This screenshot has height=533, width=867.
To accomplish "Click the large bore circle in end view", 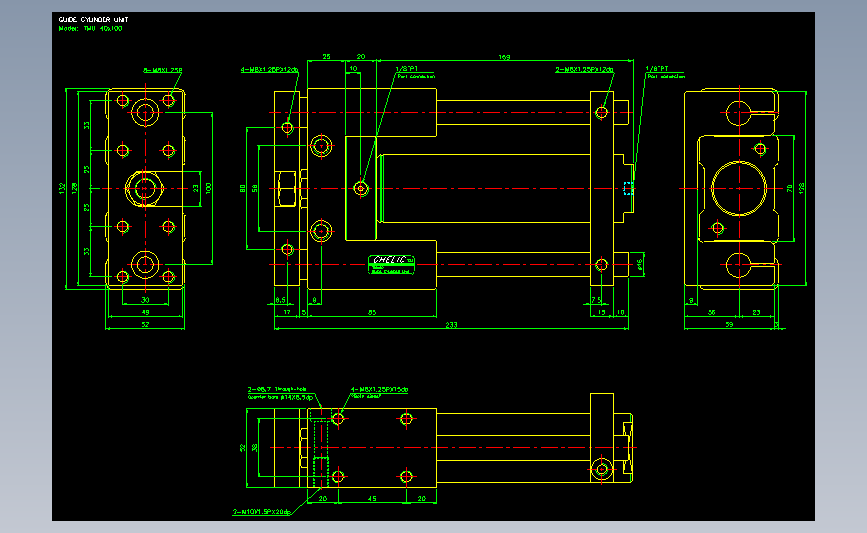I will coord(739,189).
